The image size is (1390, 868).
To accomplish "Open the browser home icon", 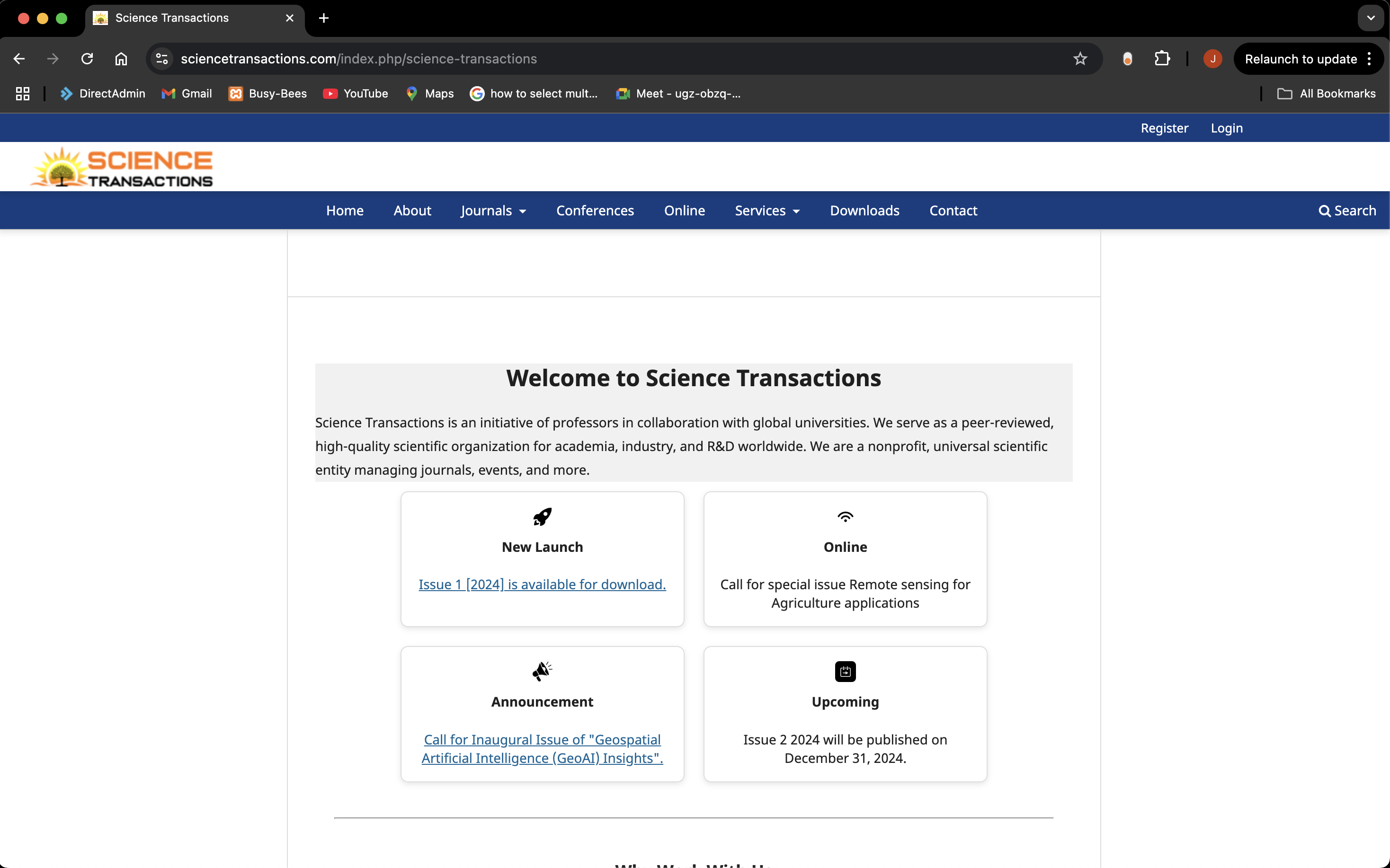I will [121, 59].
